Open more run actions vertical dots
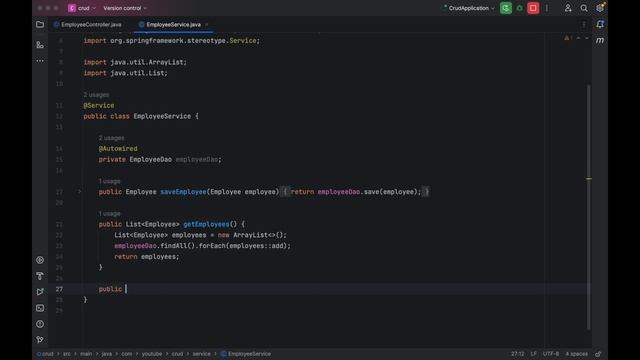 547,8
